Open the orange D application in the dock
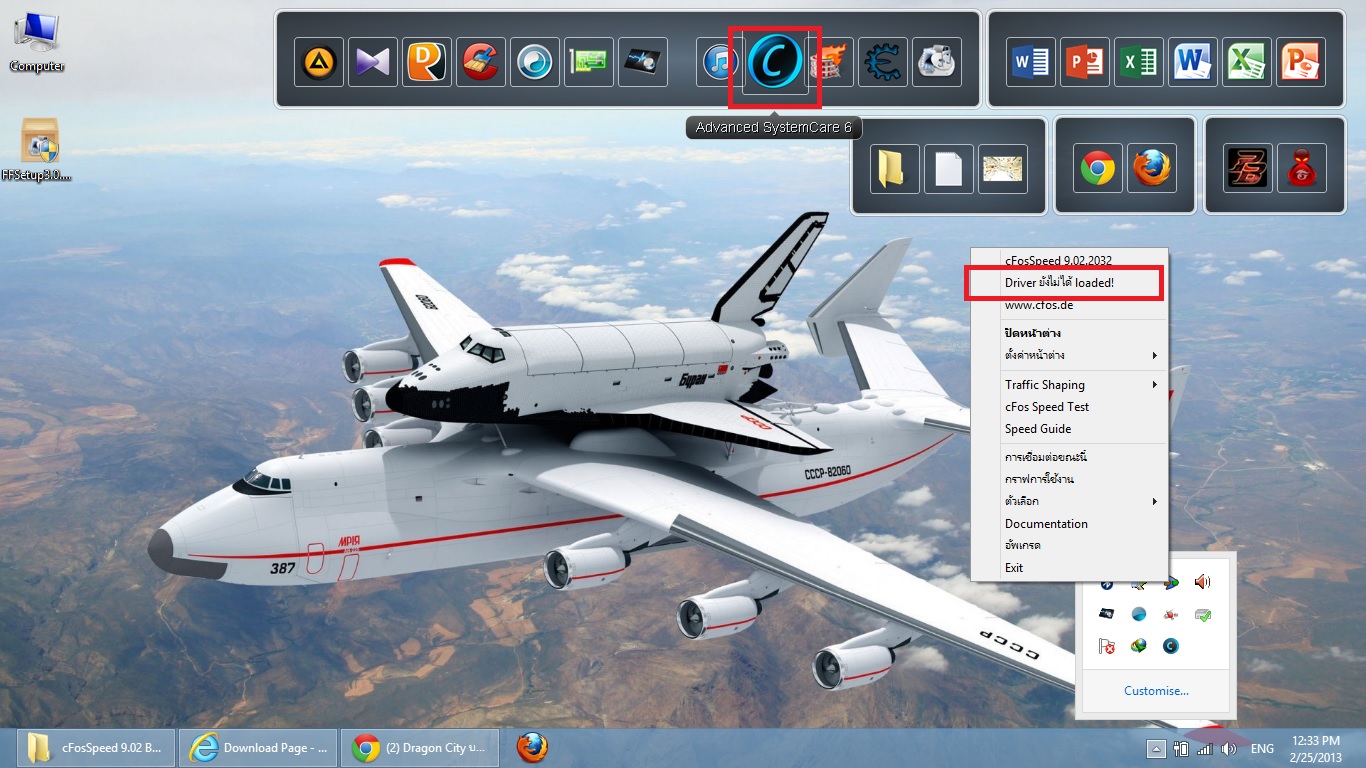 (428, 62)
